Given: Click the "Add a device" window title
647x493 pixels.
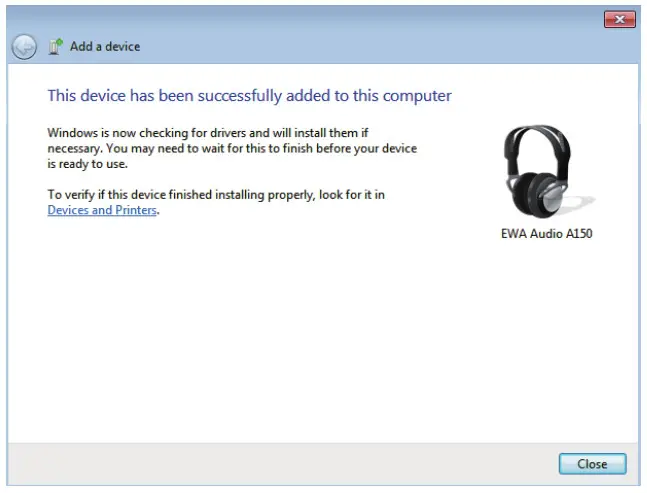Looking at the screenshot, I should click(x=105, y=47).
